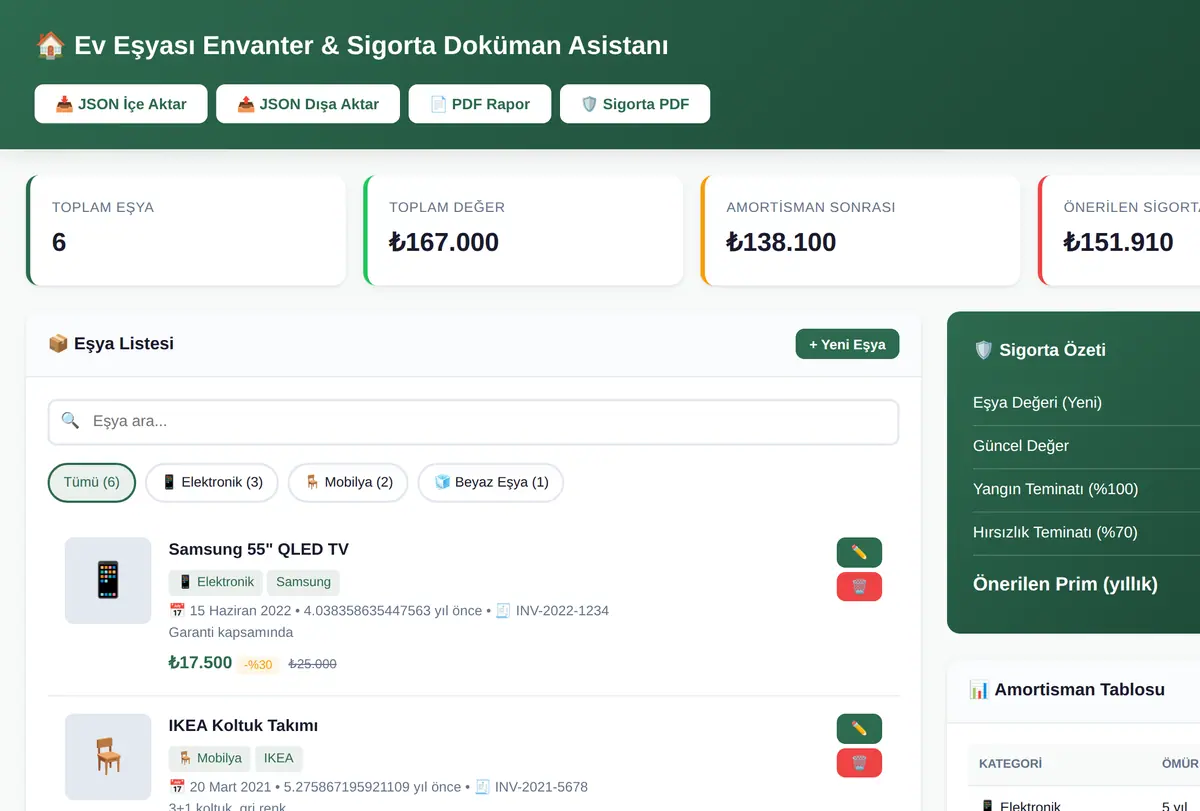1200x811 pixels.
Task: Click the Samsung brand tag on TV
Action: point(304,582)
